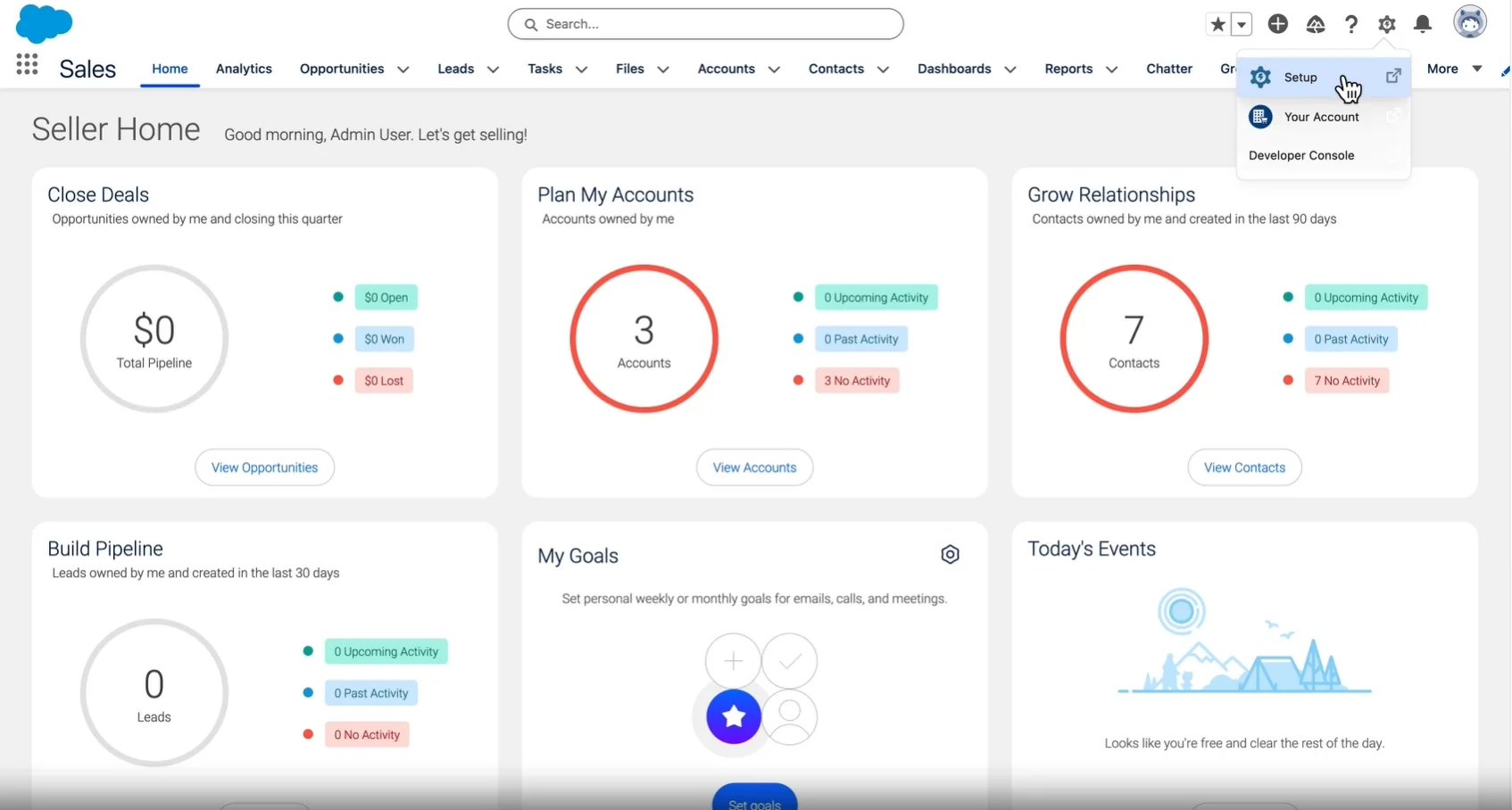Open the Trailhead guidance icon
This screenshot has width=1512, height=810.
tap(1316, 24)
